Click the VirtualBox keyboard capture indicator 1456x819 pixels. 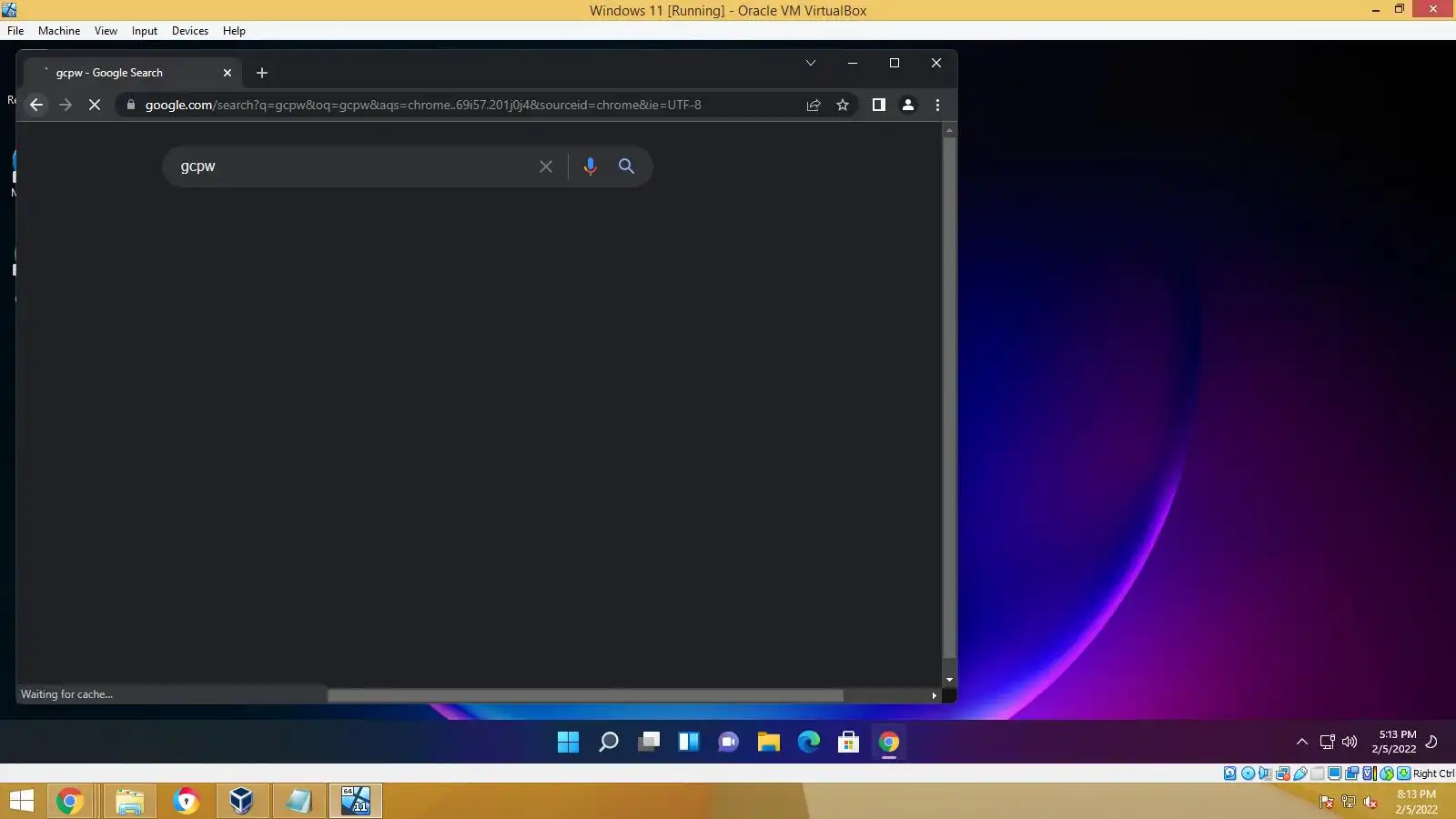(1404, 773)
